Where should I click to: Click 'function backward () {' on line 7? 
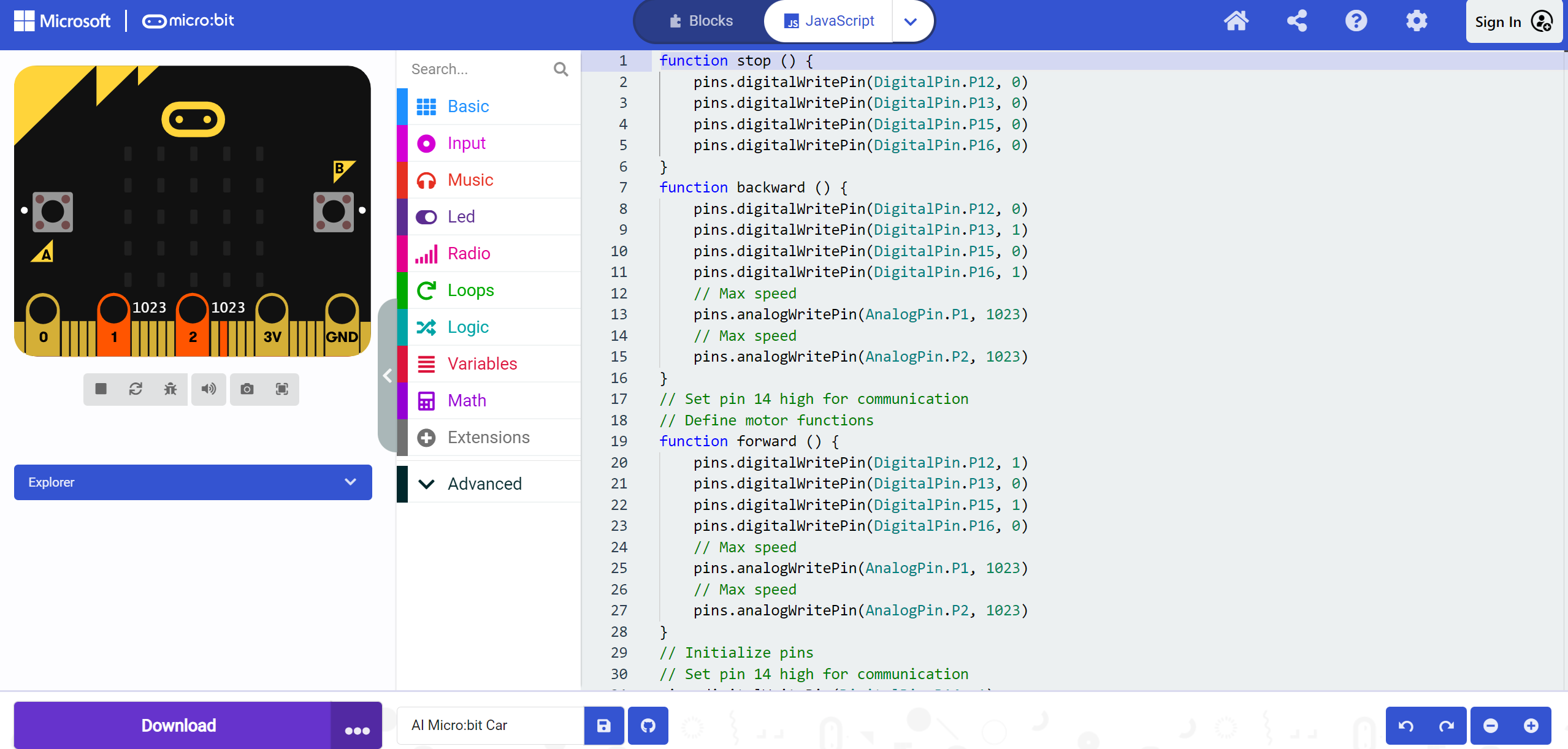(x=754, y=188)
